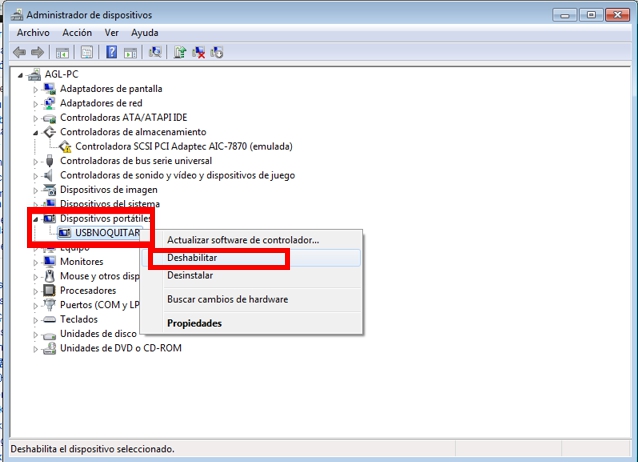Click the Forward arrow toolbar icon
The image size is (638, 462).
[x=37, y=52]
